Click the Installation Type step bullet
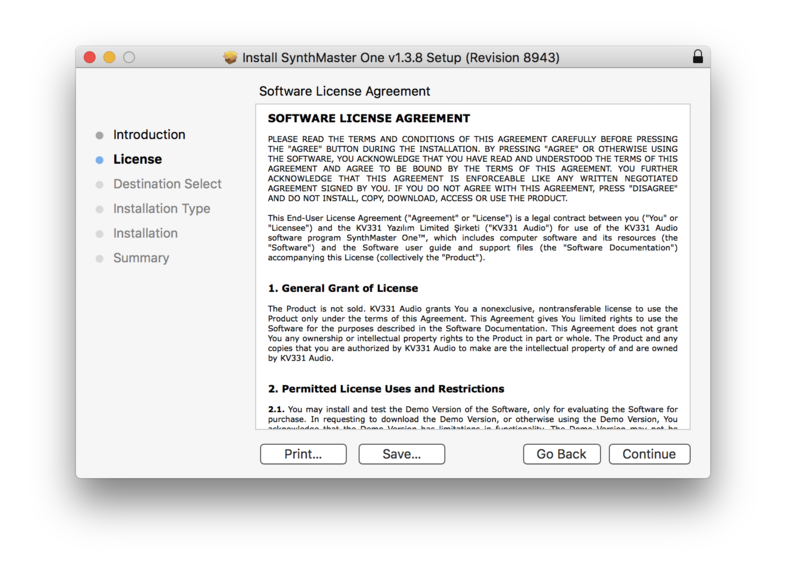Viewport: 800px width, 567px height. [99, 209]
